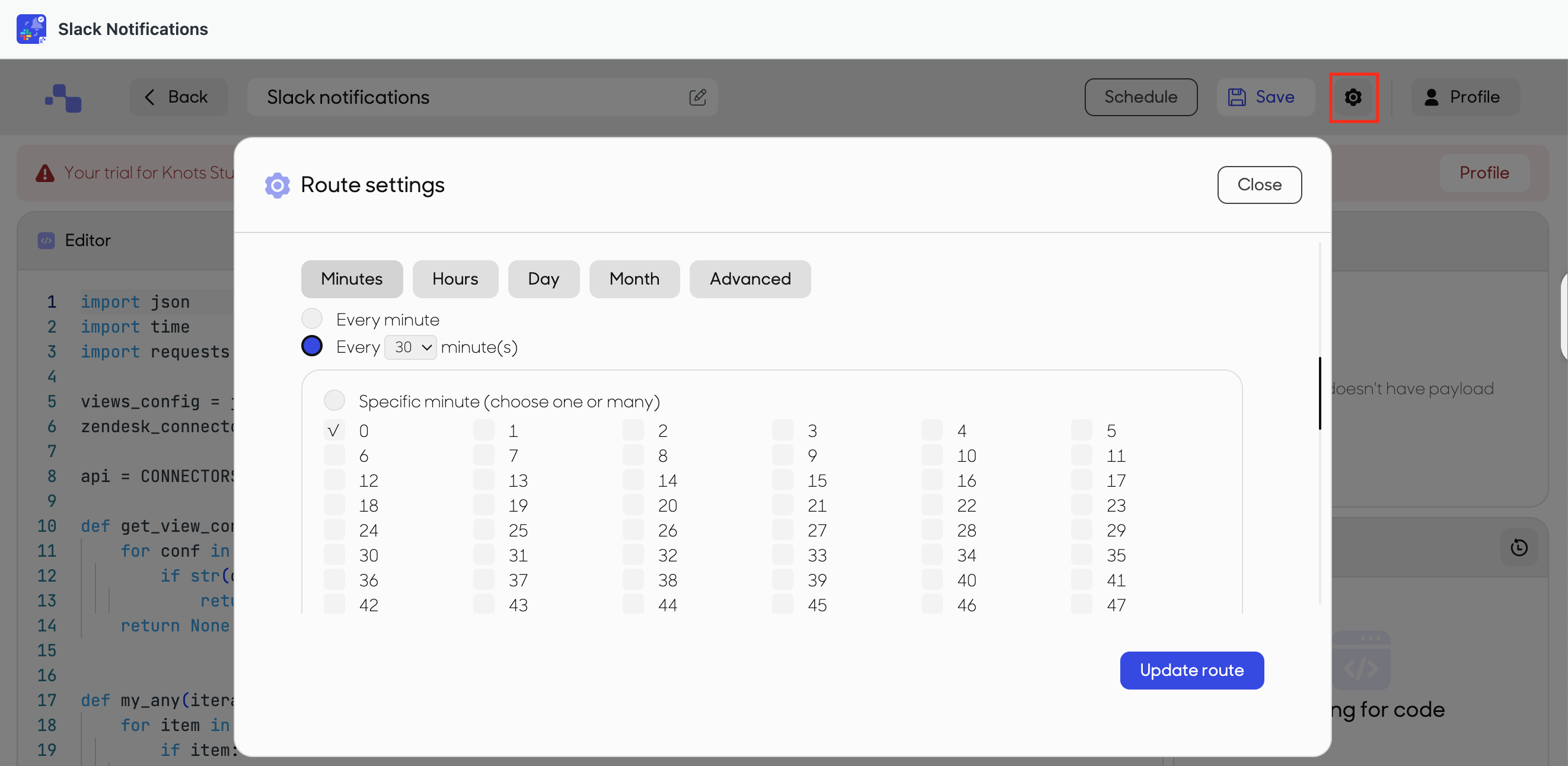Check the minute 33 checkbox
The width and height of the screenshot is (1568, 766).
[x=783, y=555]
